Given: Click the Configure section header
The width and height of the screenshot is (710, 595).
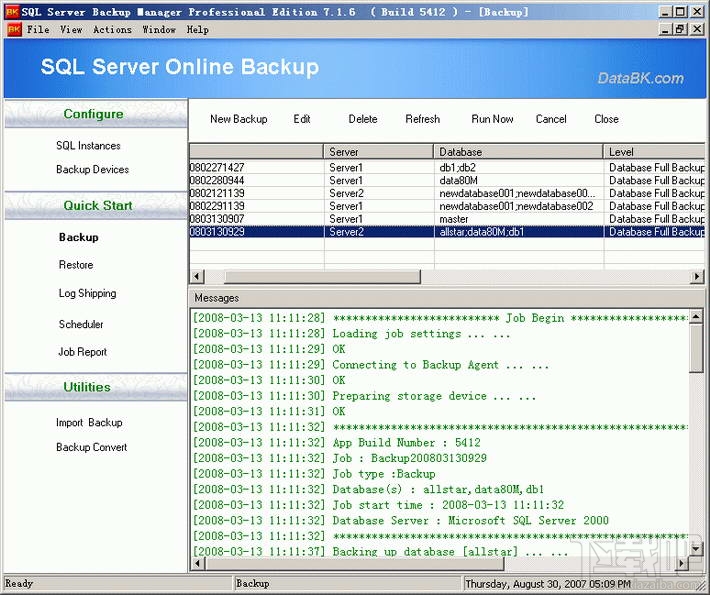Looking at the screenshot, I should tap(96, 114).
